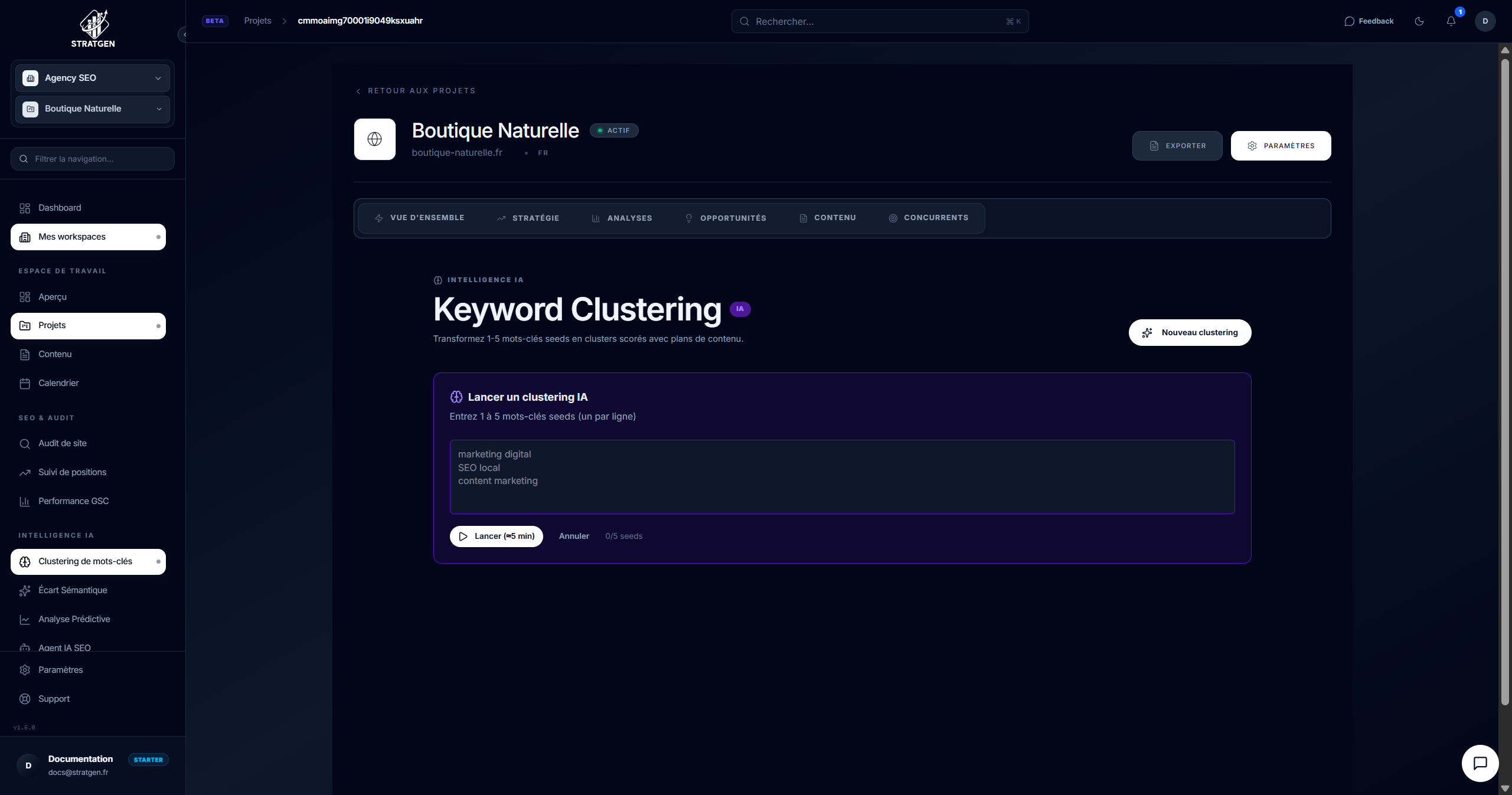Screen dimensions: 1512x795
Task: Click Retour aux projets link
Action: tap(416, 90)
